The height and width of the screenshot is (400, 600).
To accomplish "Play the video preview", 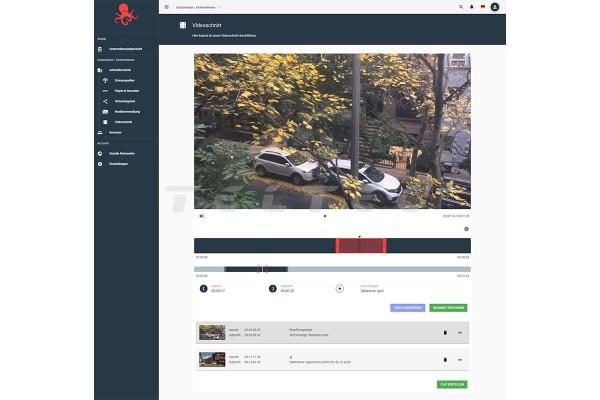I will (325, 215).
